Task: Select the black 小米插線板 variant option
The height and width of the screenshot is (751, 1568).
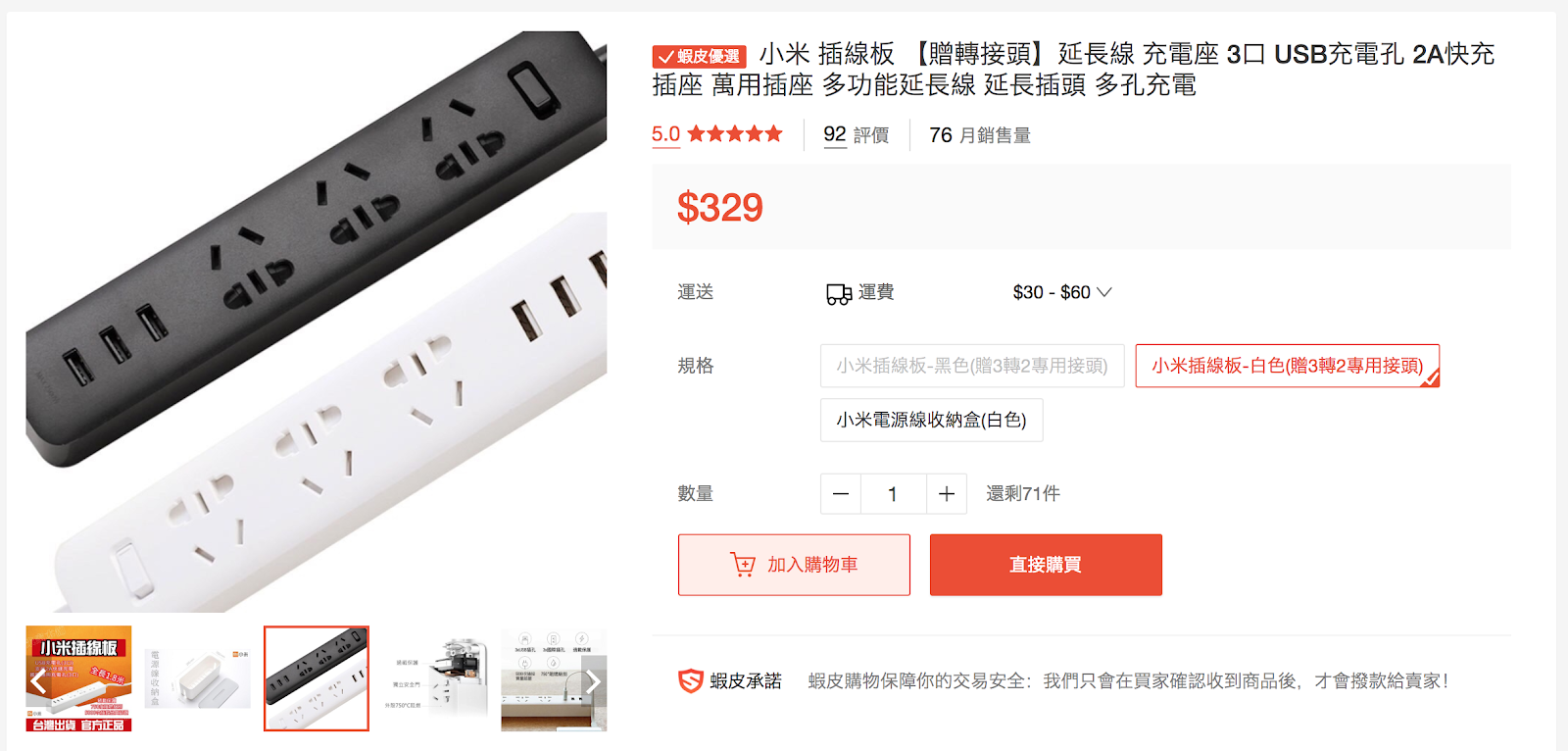Action: [x=972, y=366]
